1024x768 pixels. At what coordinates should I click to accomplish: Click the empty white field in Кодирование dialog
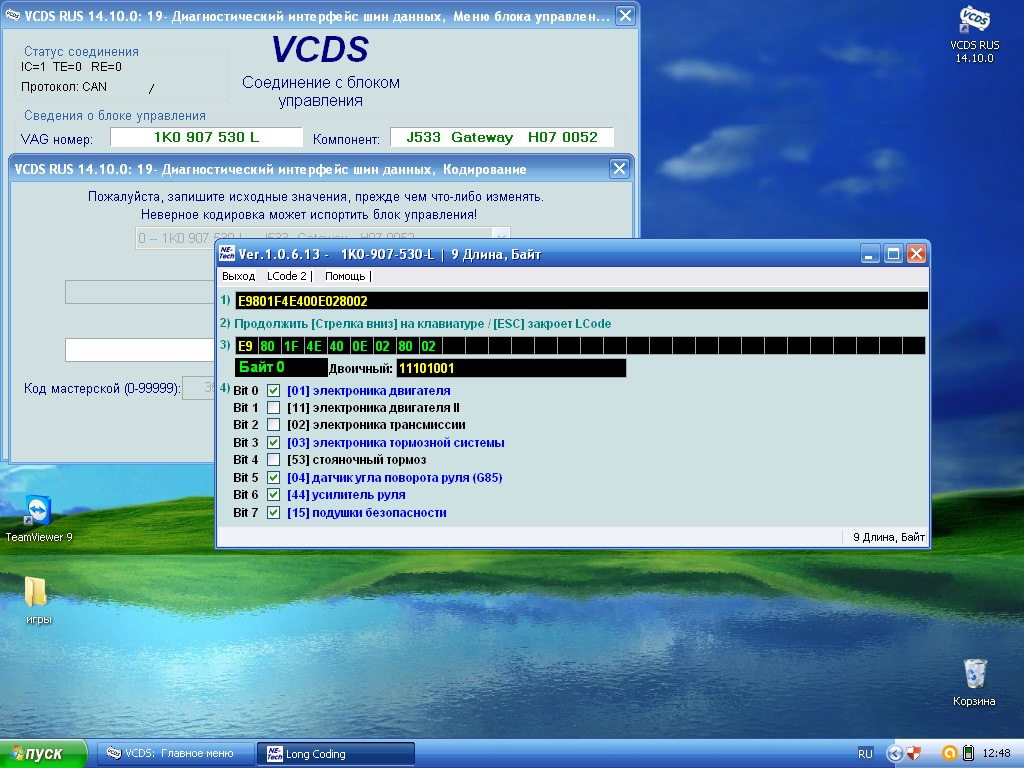140,350
